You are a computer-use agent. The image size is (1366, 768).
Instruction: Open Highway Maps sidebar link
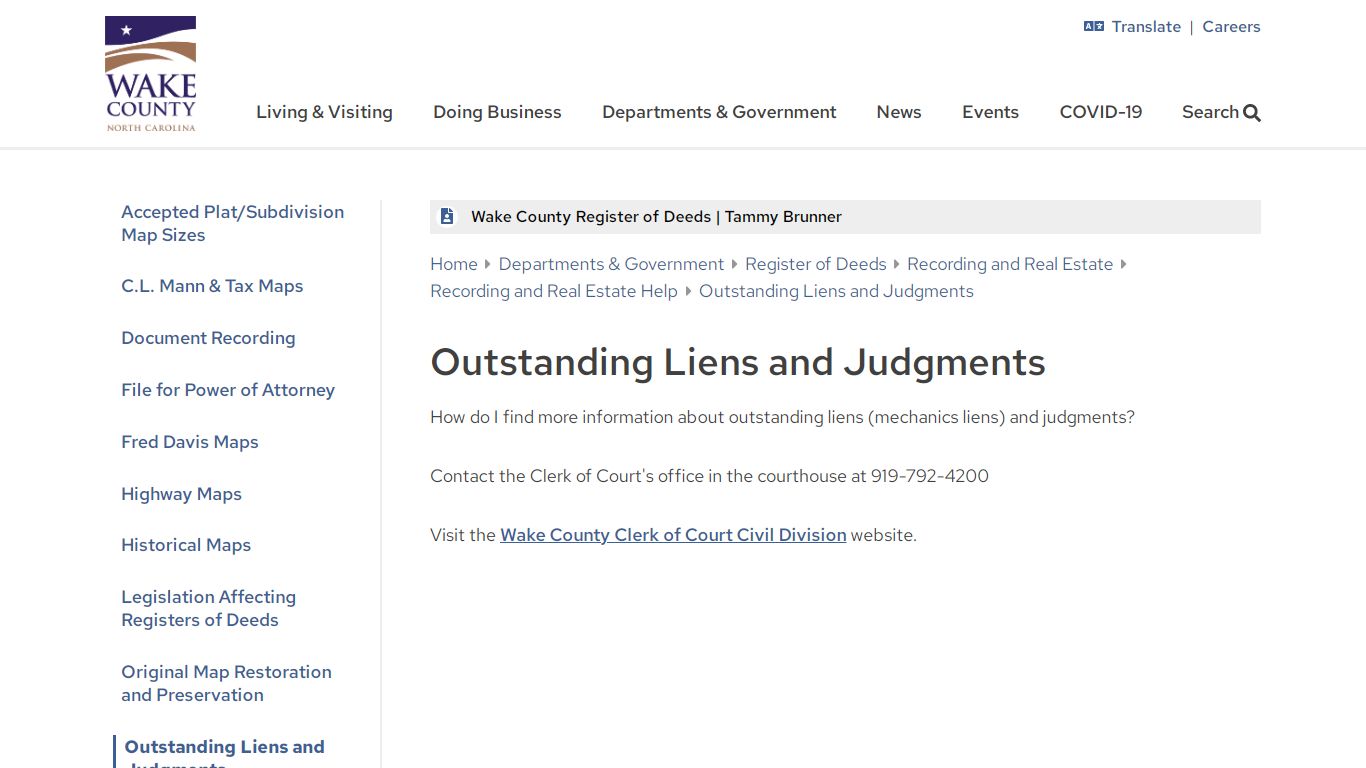(181, 494)
